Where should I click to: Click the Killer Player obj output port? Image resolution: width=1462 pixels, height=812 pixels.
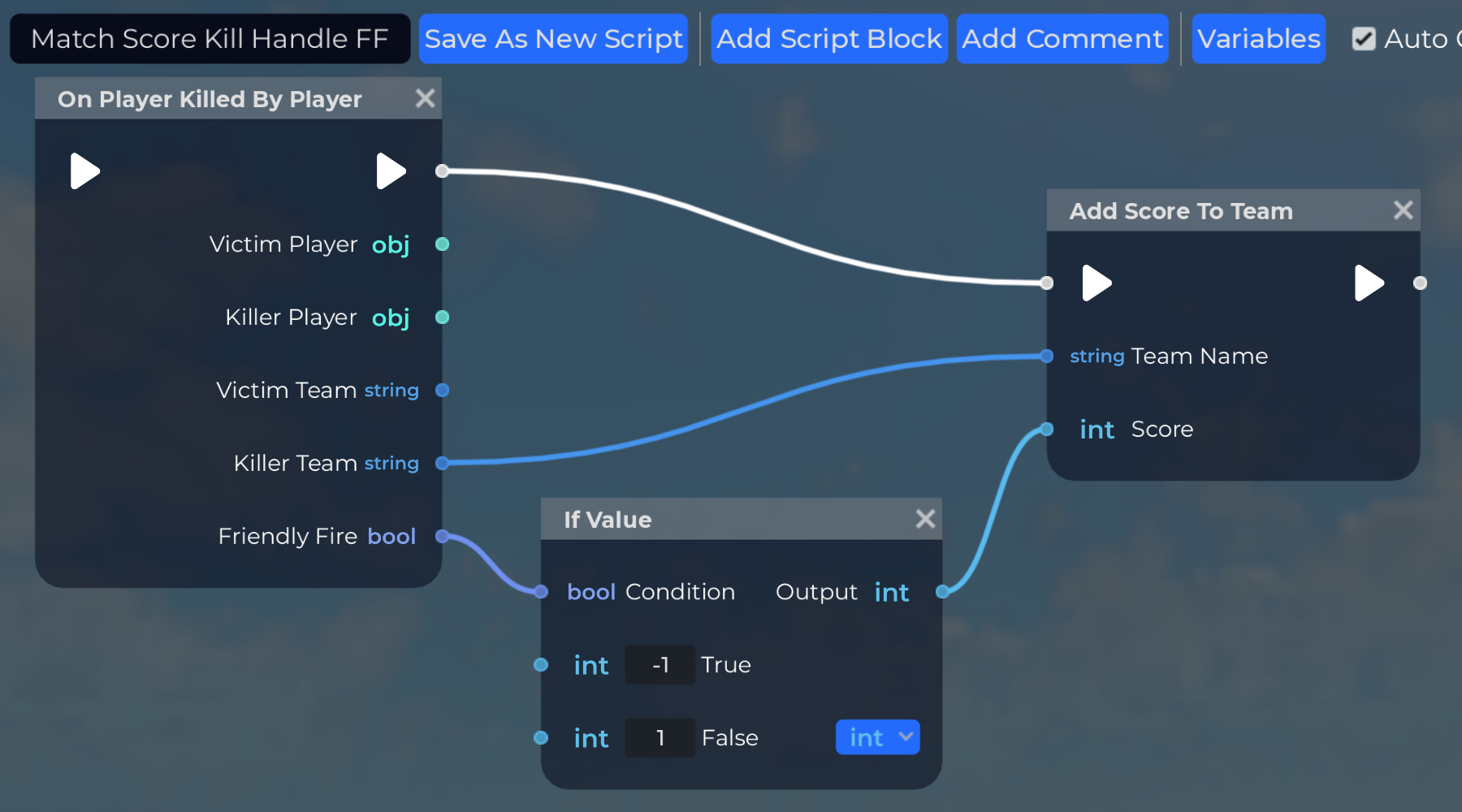tap(442, 317)
